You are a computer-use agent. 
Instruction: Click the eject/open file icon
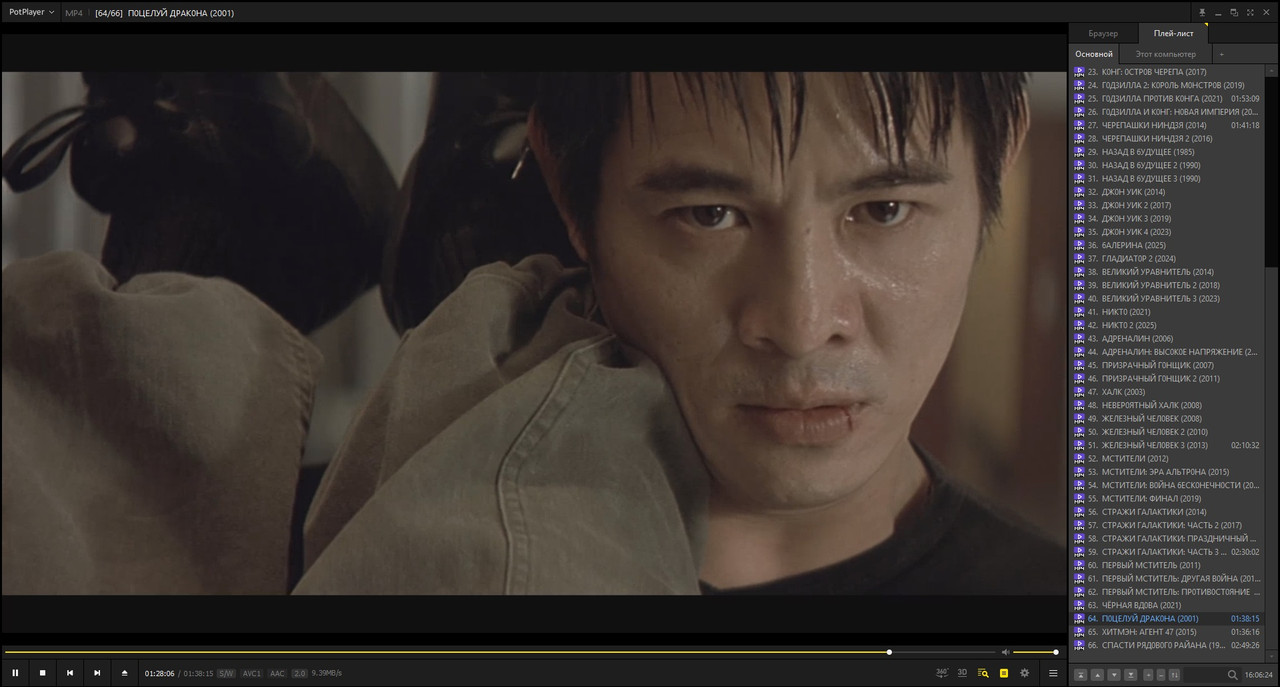pyautogui.click(x=124, y=673)
